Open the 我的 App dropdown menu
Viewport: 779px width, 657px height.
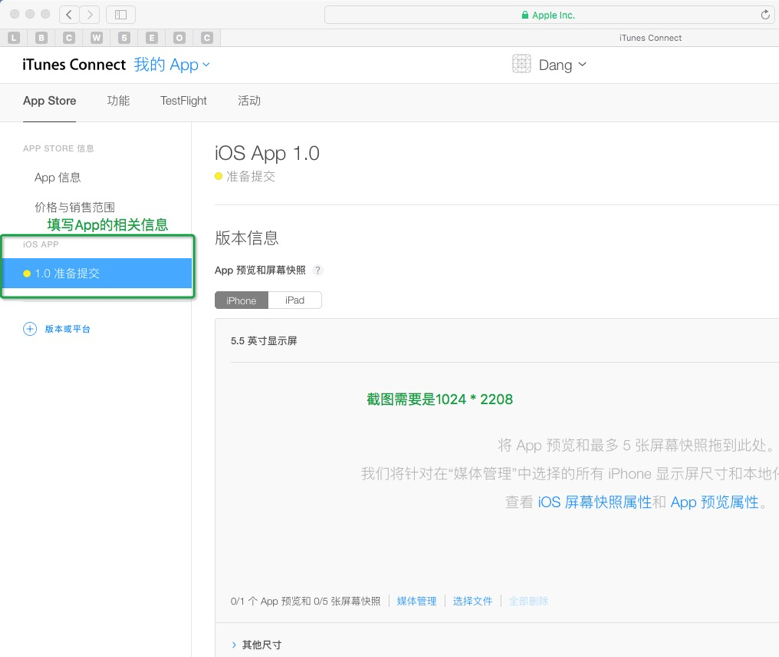tap(172, 65)
